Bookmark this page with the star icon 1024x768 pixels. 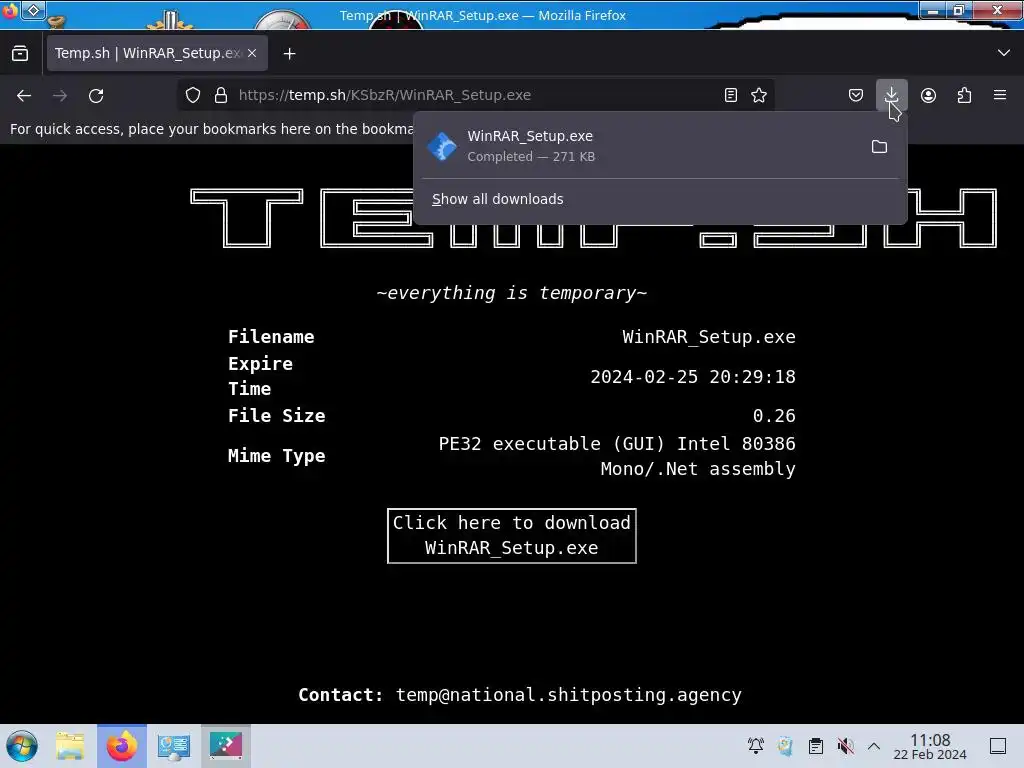click(x=759, y=95)
